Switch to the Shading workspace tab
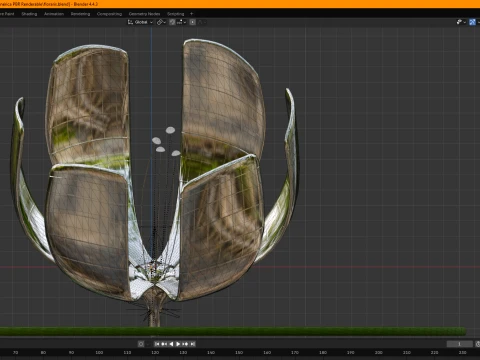Viewport: 480px width, 360px height. pos(29,14)
